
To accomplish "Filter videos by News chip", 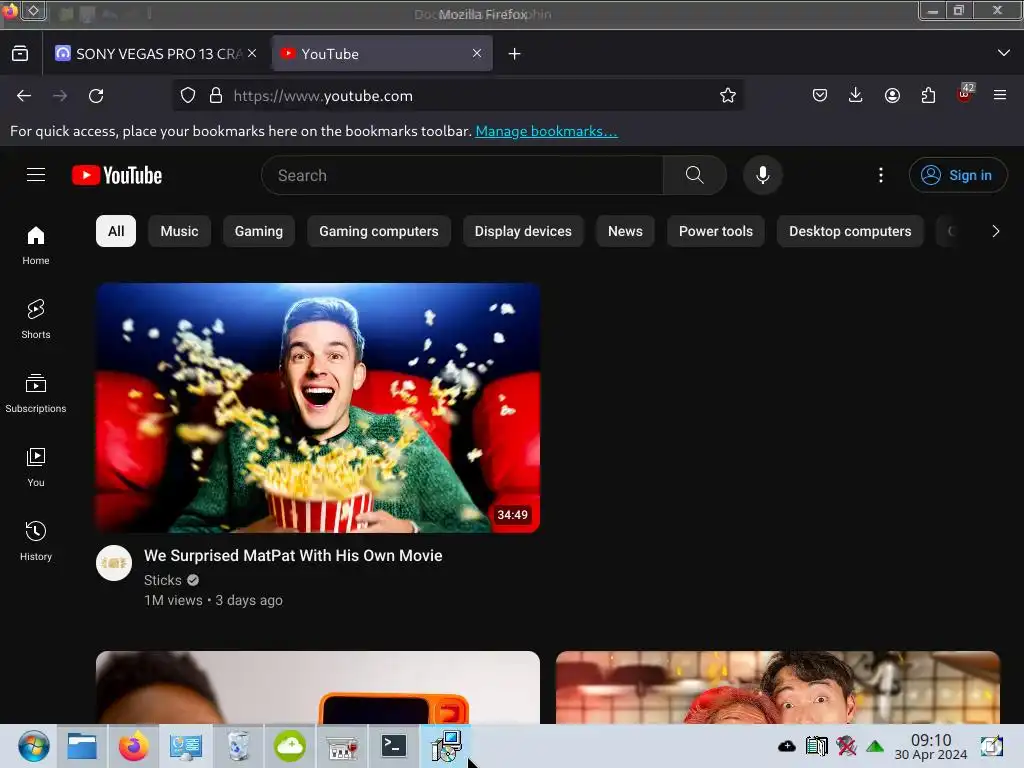I will click(625, 231).
